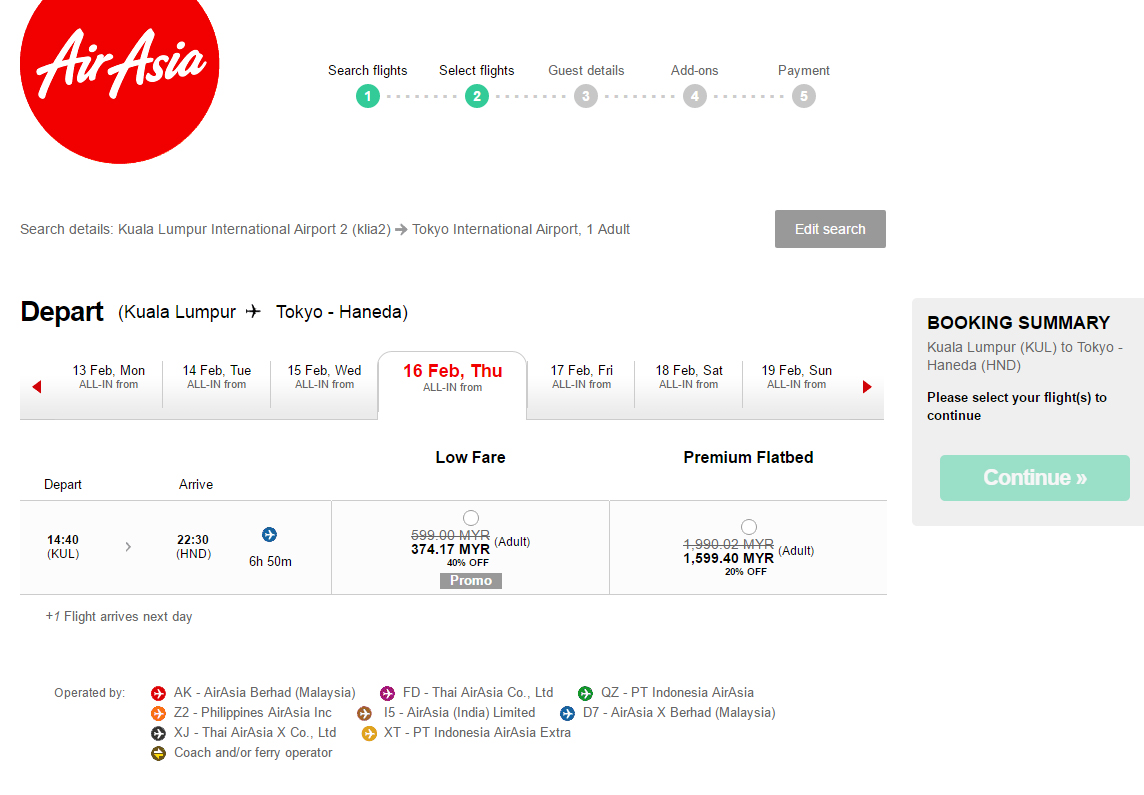Viewport: 1144px width, 795px height.
Task: Click step 5 circle under Payment
Action: coord(803,96)
